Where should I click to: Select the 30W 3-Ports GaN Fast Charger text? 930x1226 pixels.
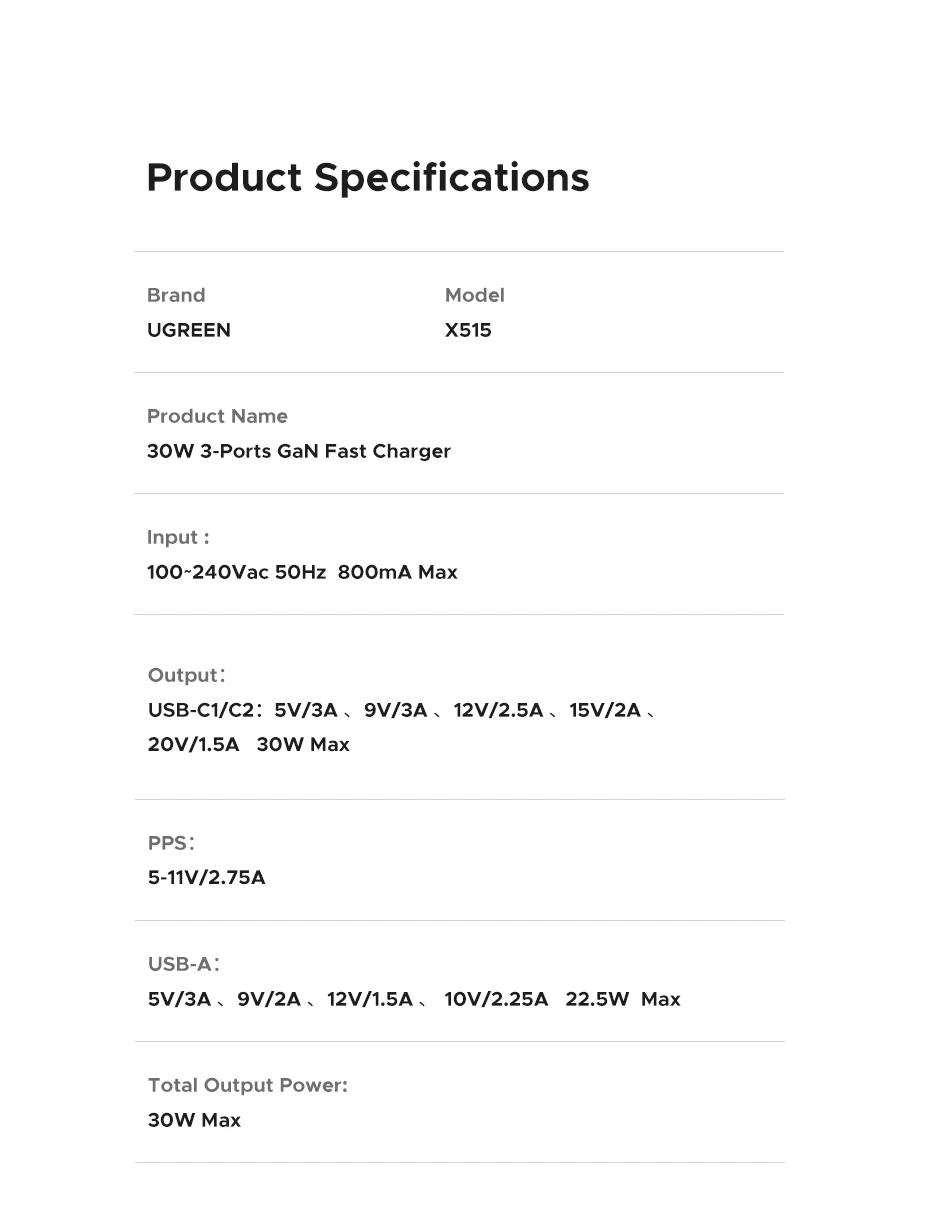pos(299,451)
